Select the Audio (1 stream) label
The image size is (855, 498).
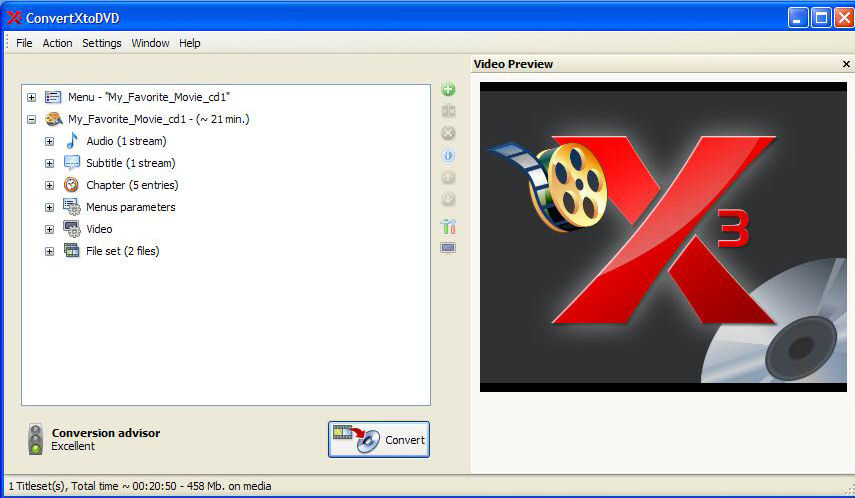(126, 141)
